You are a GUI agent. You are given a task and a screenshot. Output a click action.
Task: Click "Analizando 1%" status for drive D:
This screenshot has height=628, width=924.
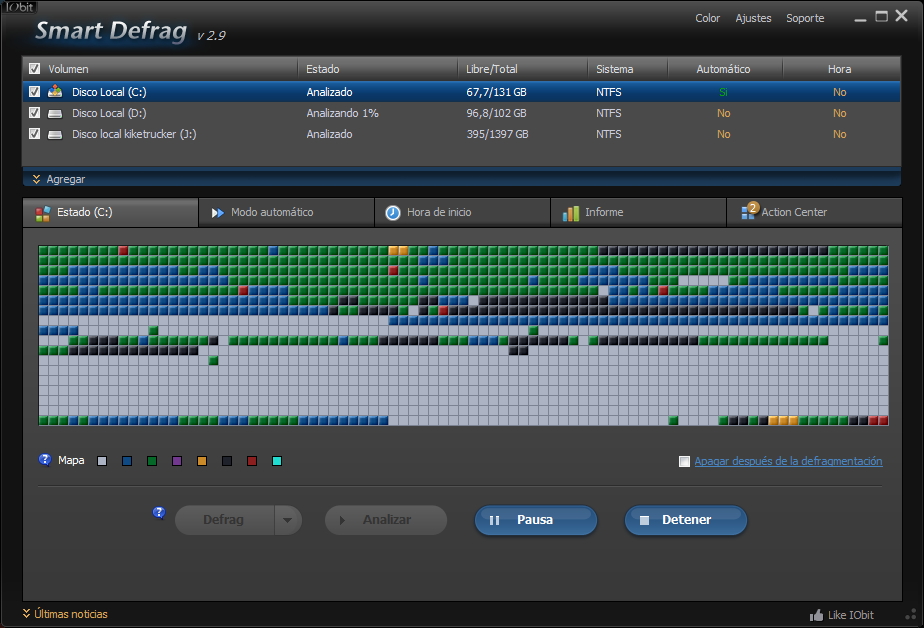click(342, 113)
